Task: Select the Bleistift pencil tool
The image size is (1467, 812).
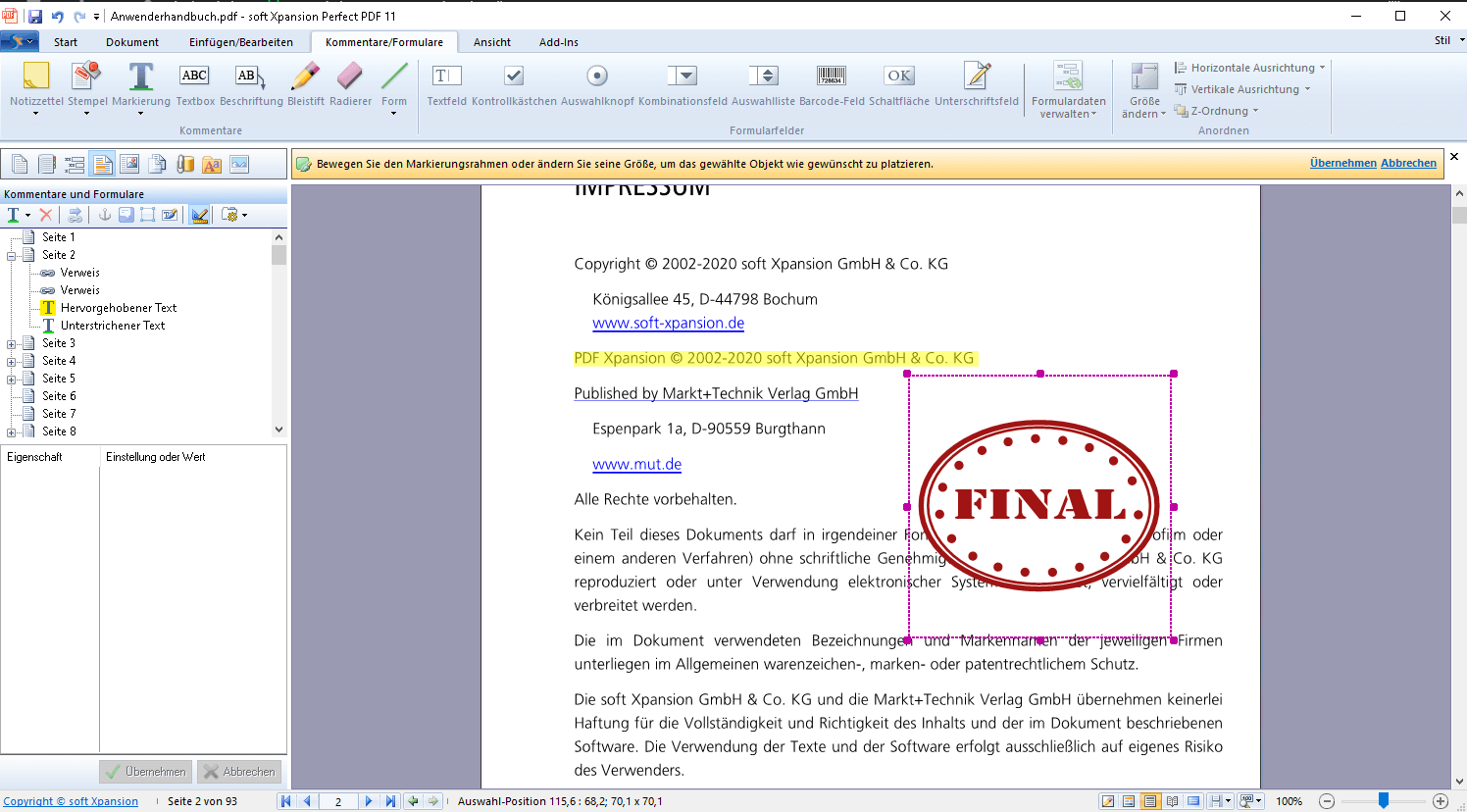Action: click(306, 84)
